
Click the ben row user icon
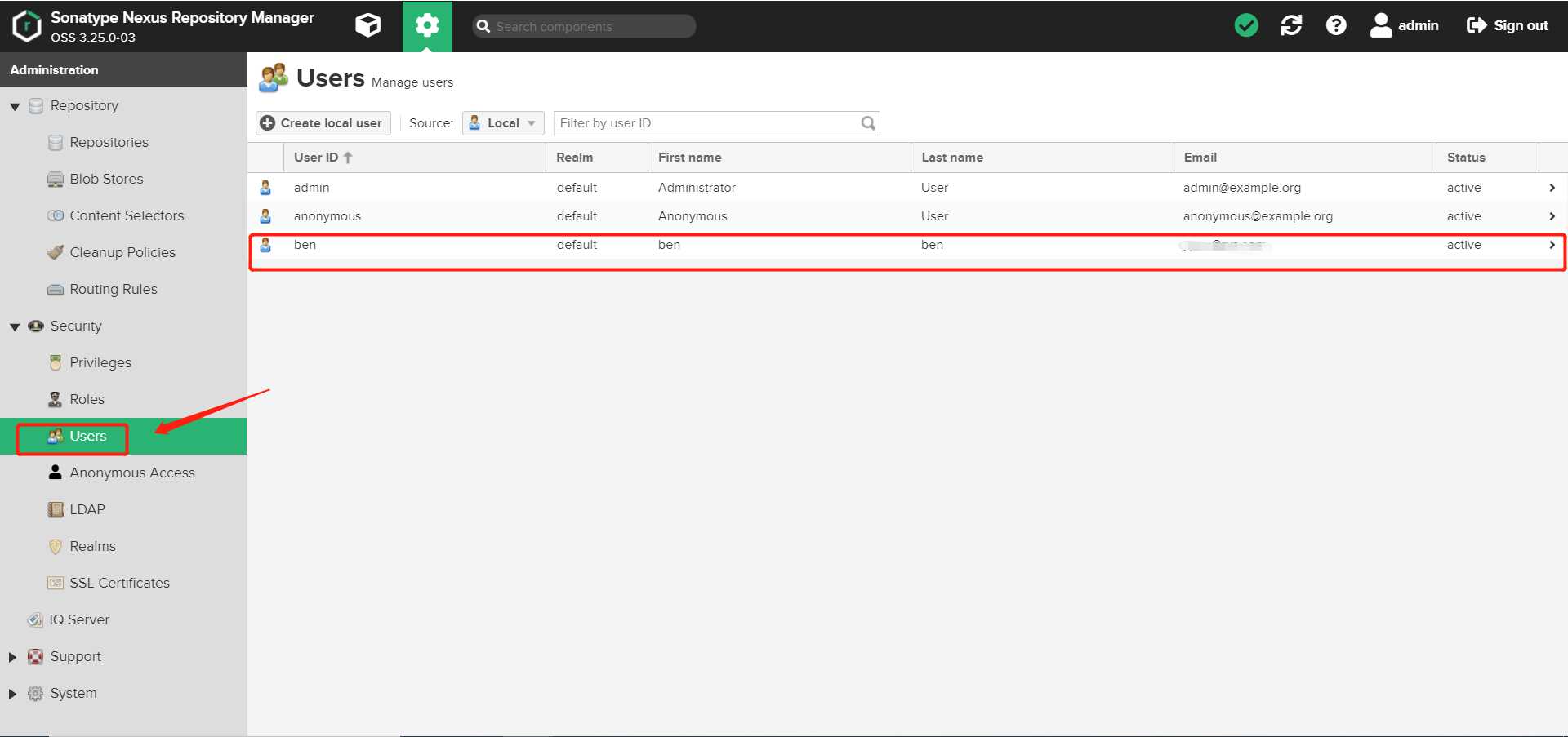pos(265,245)
